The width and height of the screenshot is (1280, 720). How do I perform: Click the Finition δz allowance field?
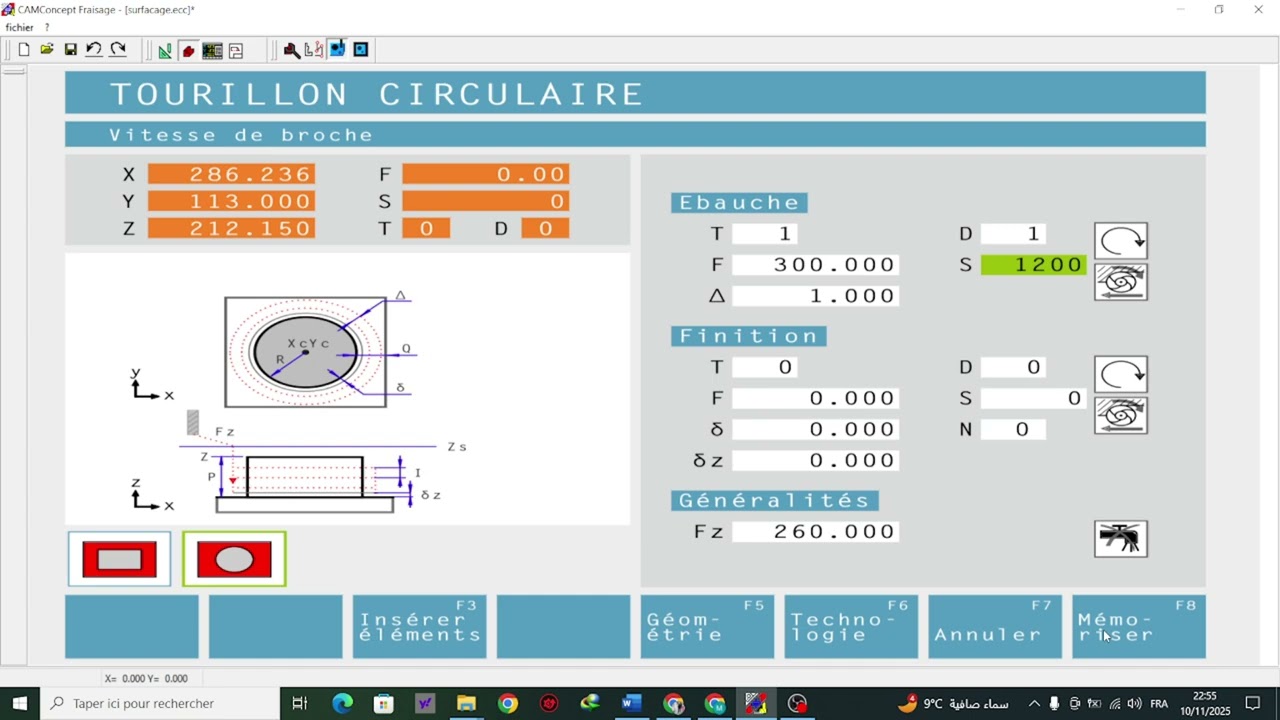[x=815, y=461]
